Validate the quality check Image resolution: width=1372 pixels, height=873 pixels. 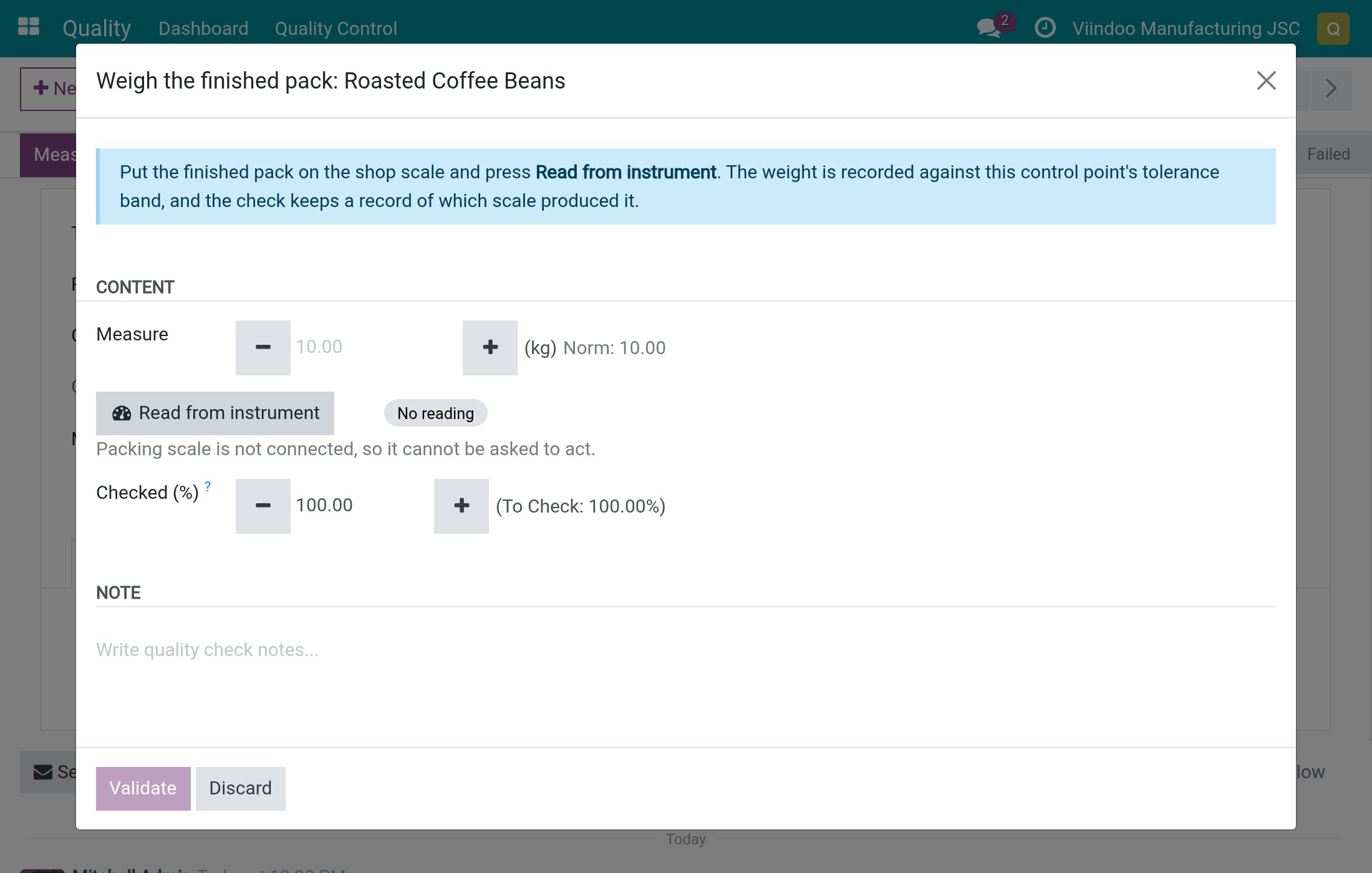(x=143, y=788)
